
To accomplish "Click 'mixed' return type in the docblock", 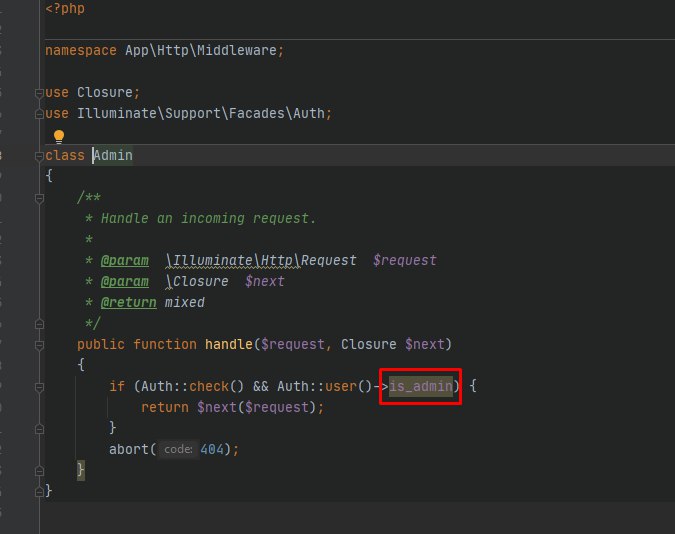I will coord(185,303).
